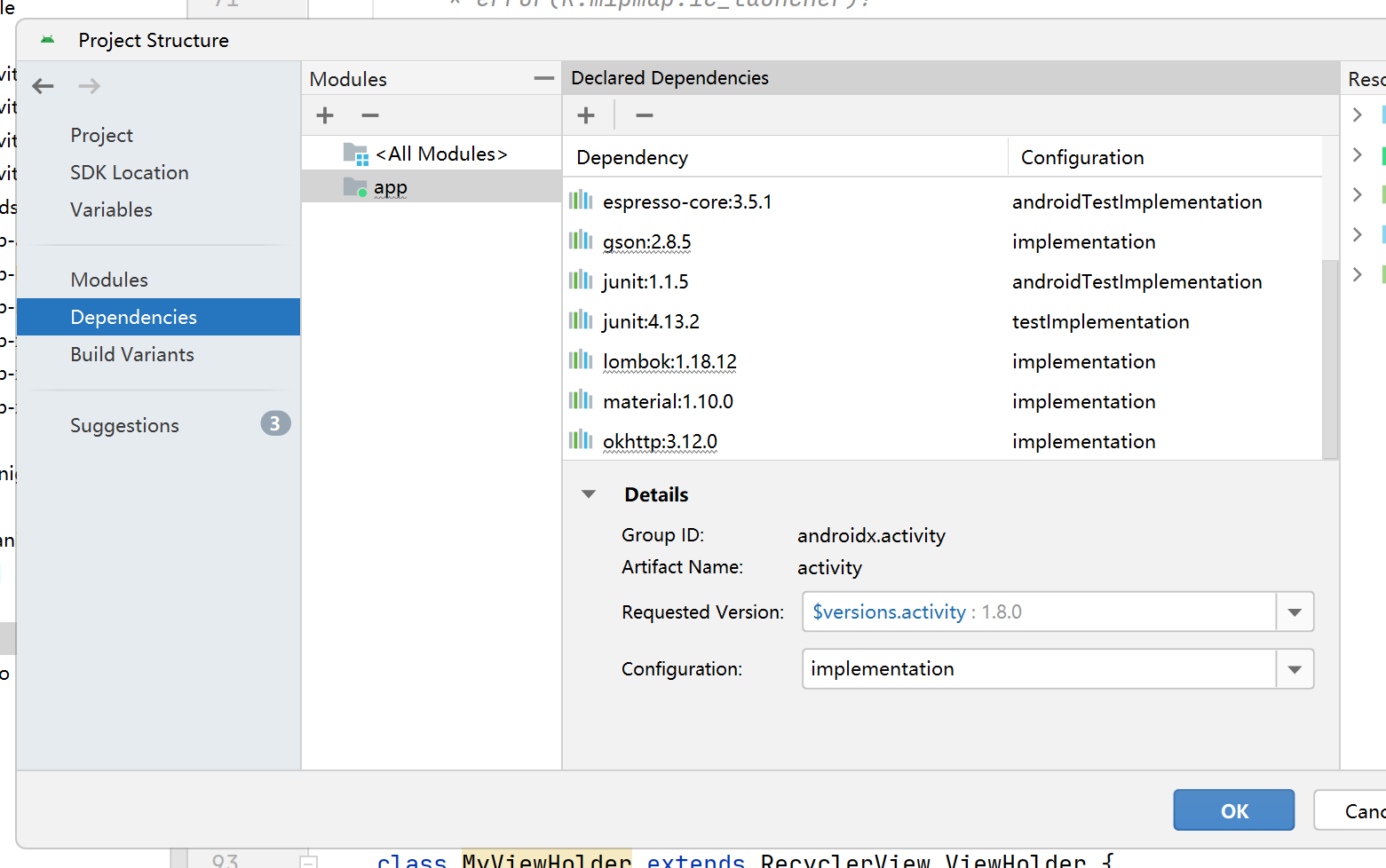Expand third item in resolved dependencies panel
The image size is (1386, 868).
(1357, 194)
